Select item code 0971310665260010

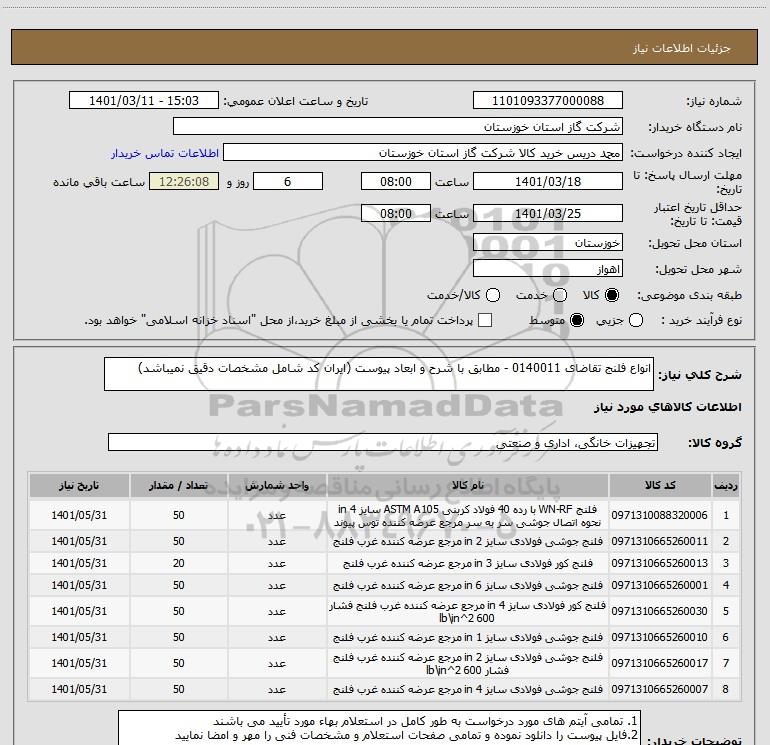click(x=660, y=637)
